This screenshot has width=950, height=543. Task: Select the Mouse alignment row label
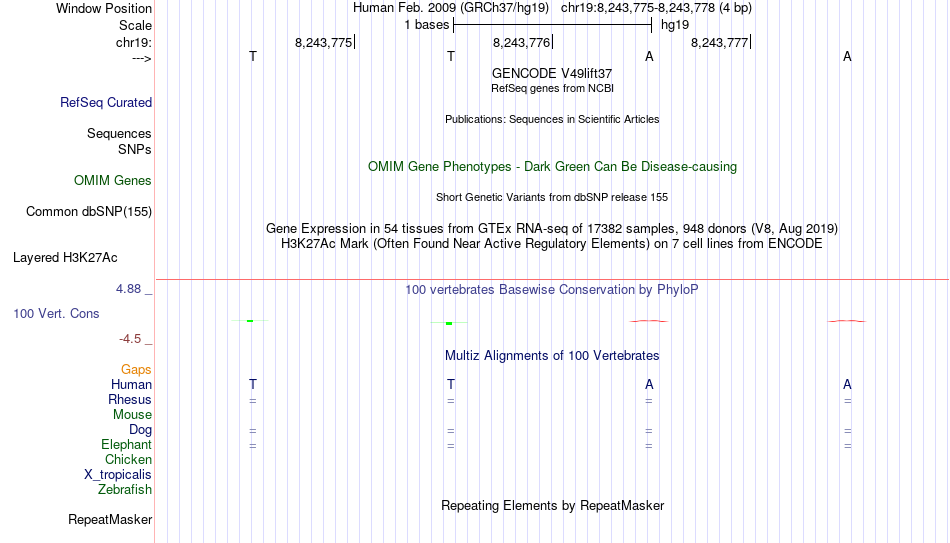tap(132, 415)
